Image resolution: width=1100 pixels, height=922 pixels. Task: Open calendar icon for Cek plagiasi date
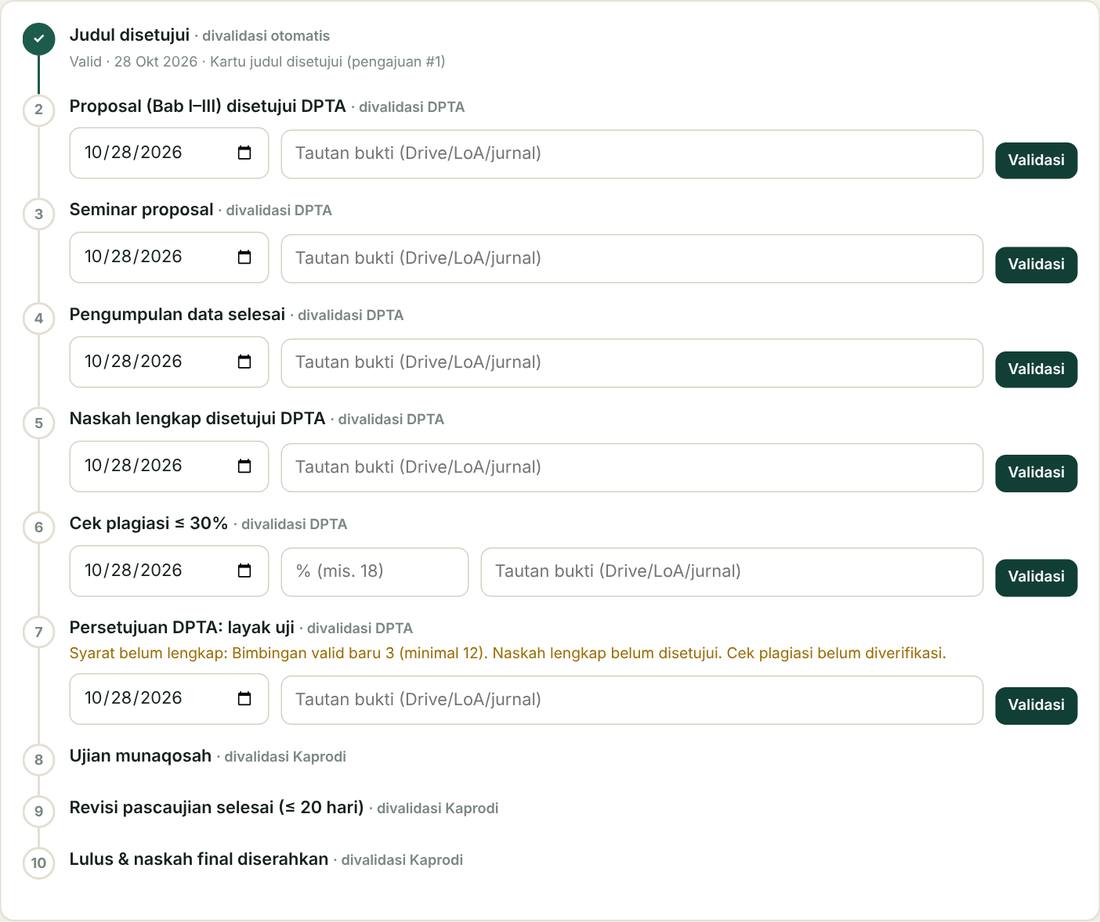click(244, 570)
